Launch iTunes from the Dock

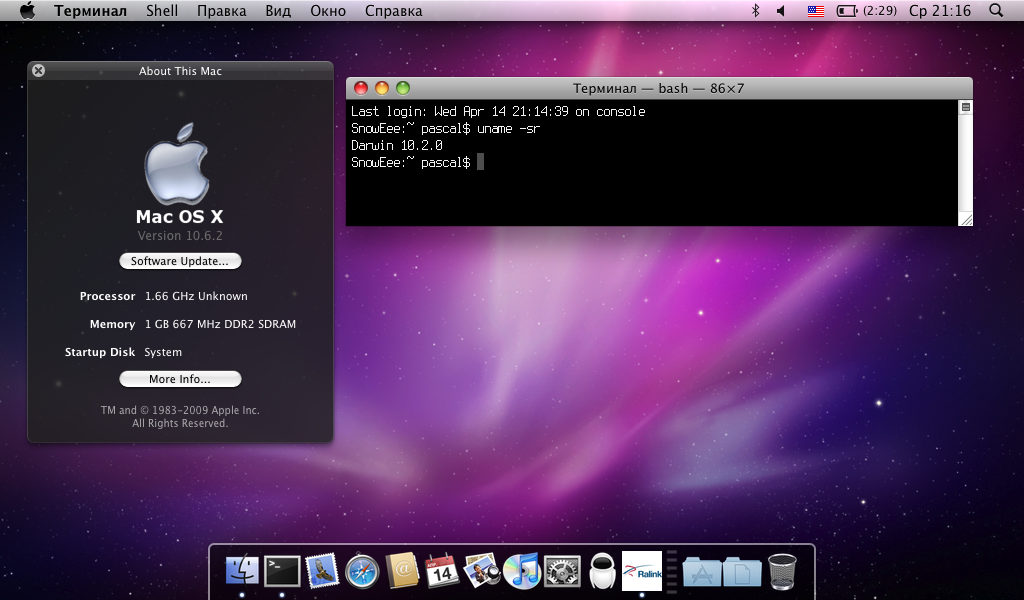point(522,571)
